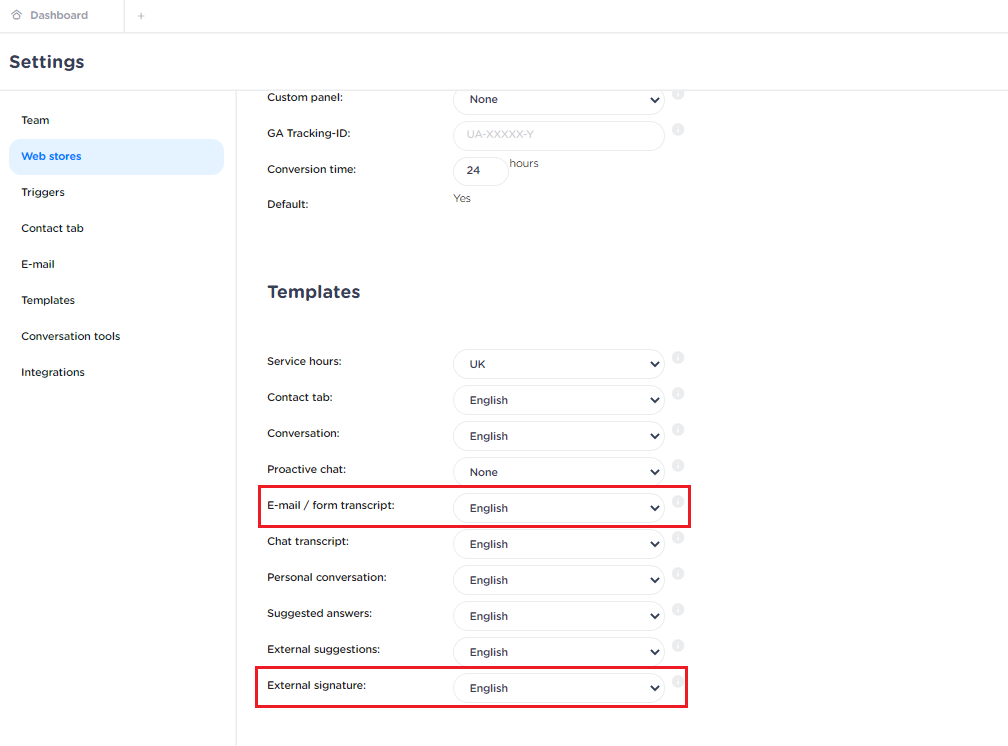View info for the Chat transcript template
The image size is (1008, 746).
678,537
